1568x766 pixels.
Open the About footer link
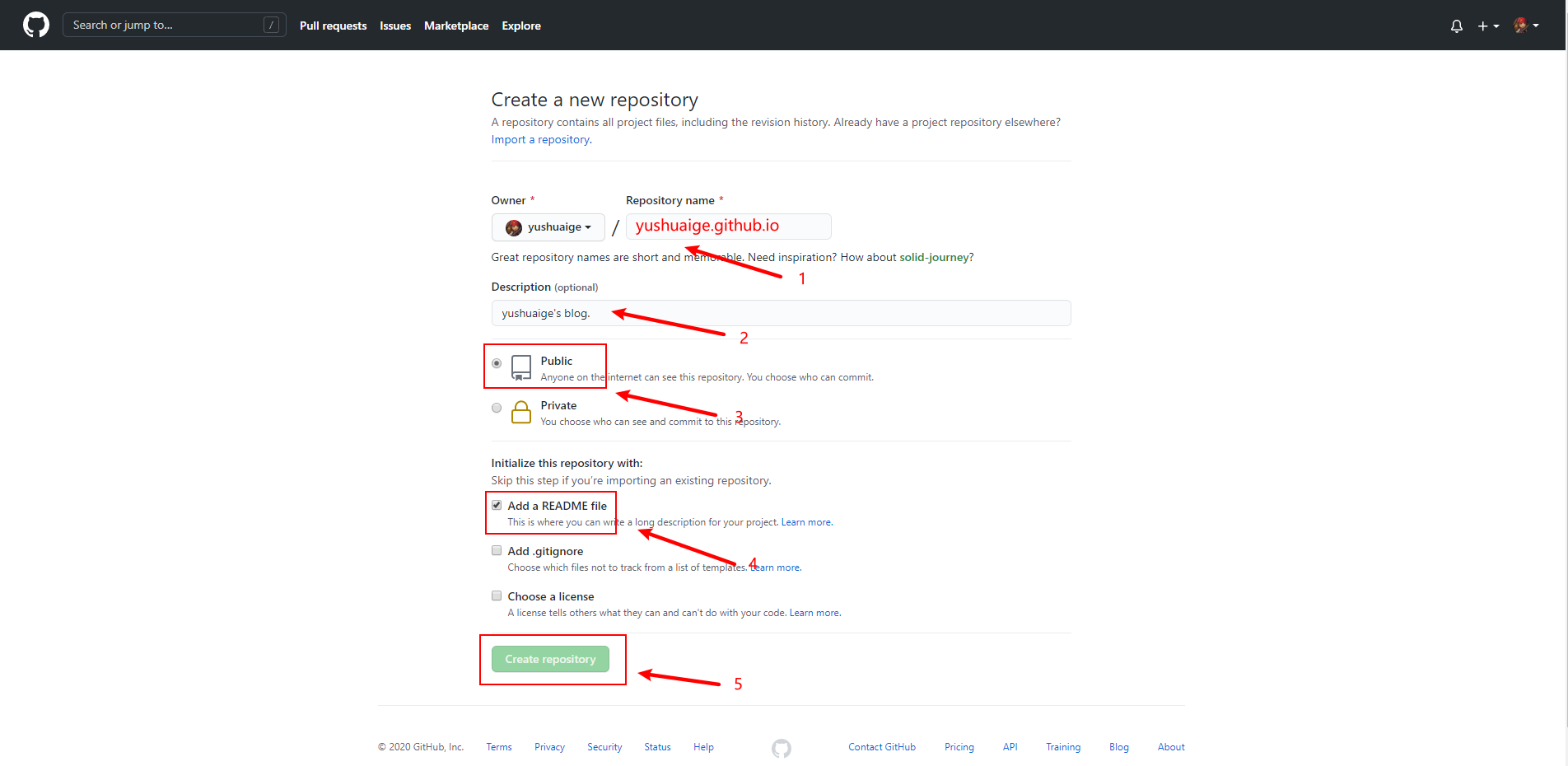pyautogui.click(x=1171, y=747)
